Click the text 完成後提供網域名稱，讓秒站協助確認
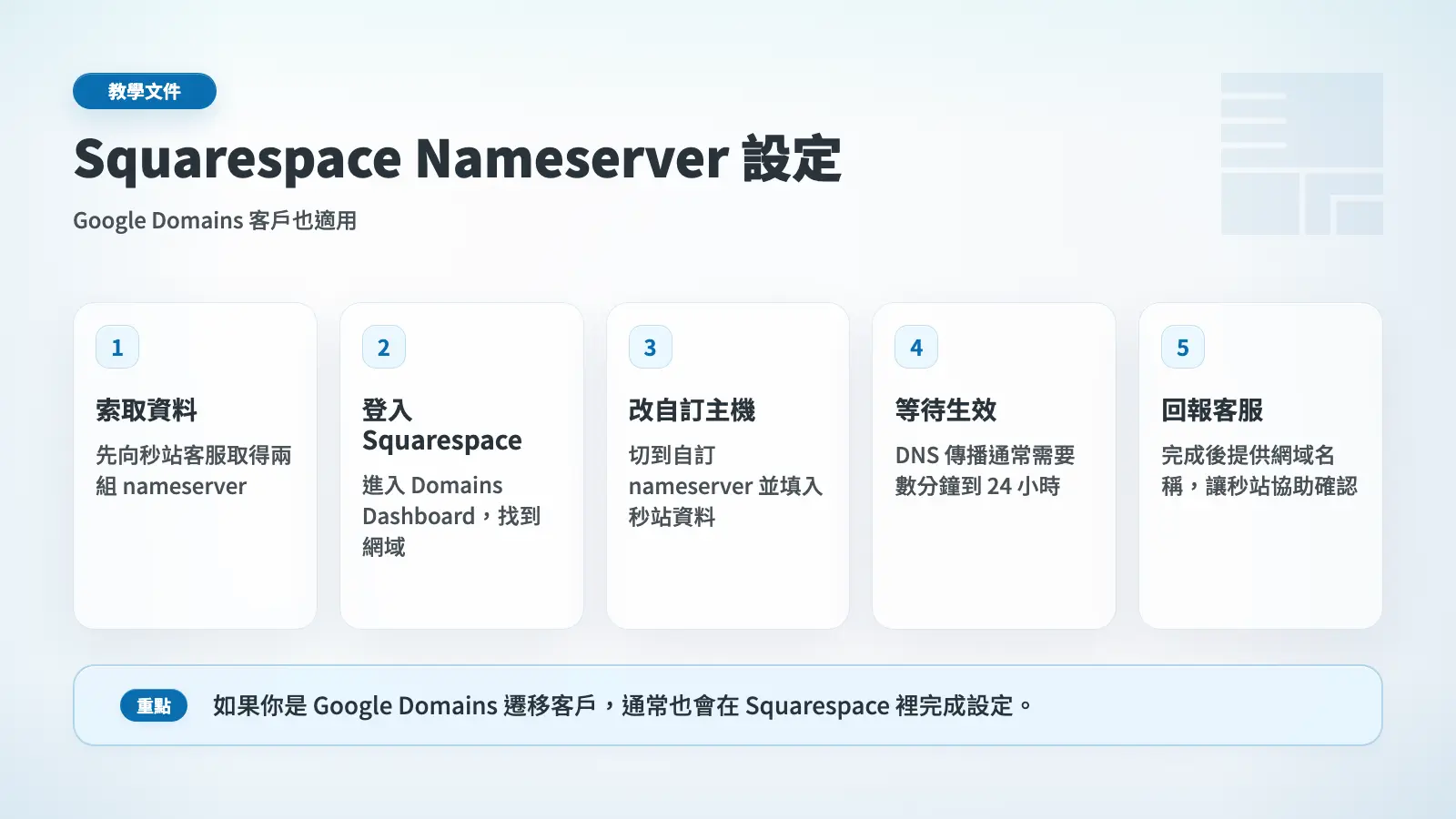This screenshot has width=1456, height=819. [x=1259, y=470]
